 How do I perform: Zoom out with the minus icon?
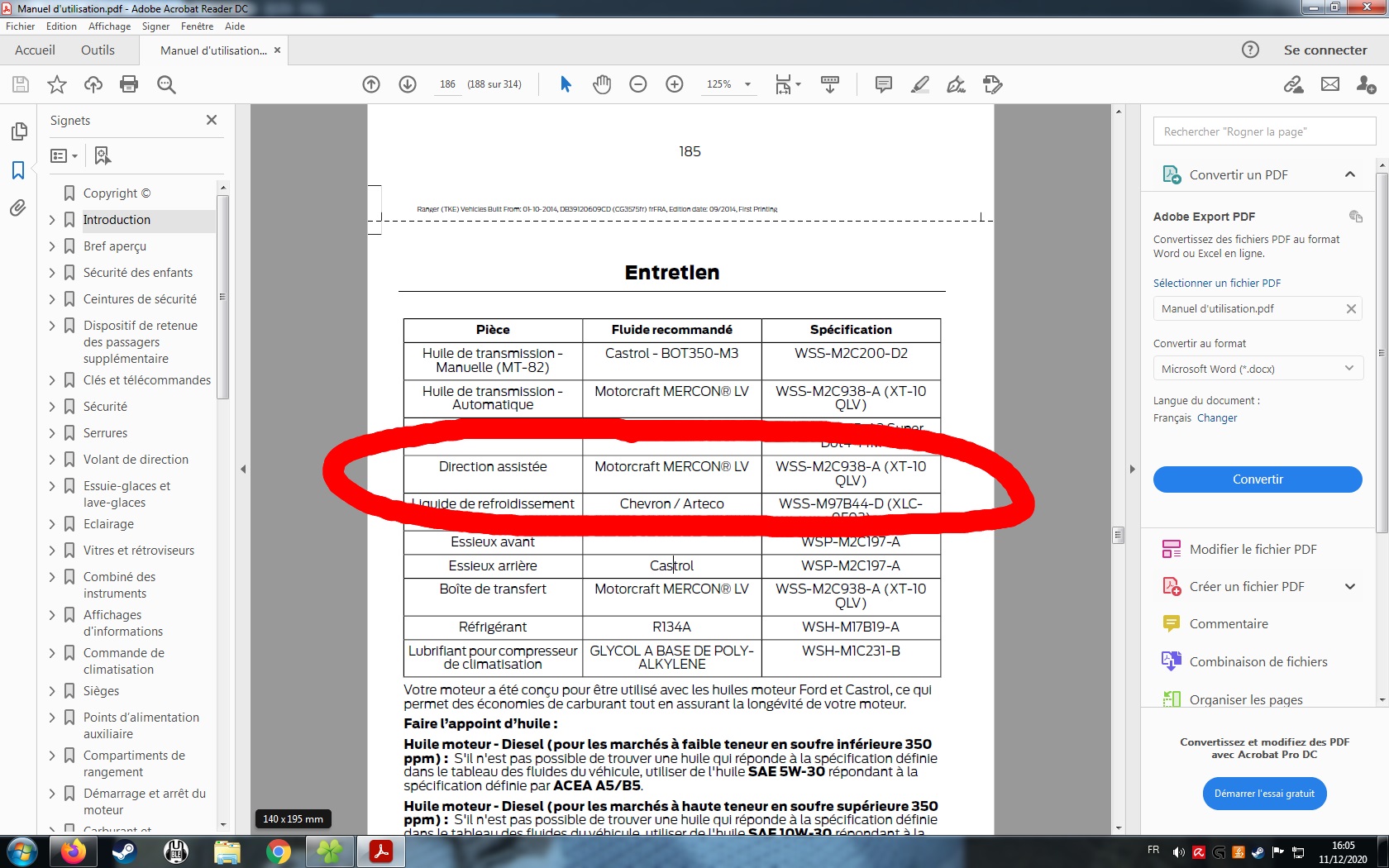click(638, 84)
